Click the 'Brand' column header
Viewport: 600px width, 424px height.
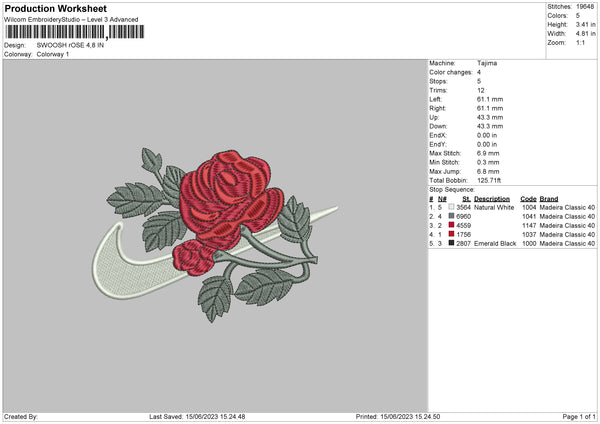549,199
